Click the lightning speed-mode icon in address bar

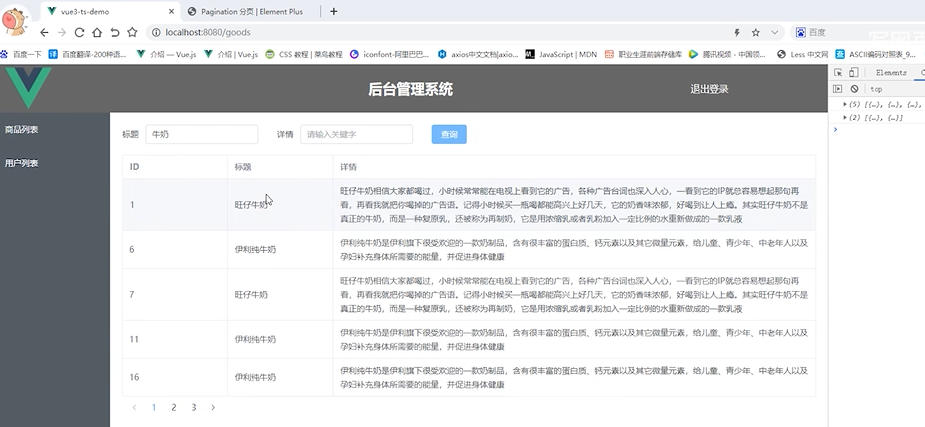pyautogui.click(x=737, y=32)
